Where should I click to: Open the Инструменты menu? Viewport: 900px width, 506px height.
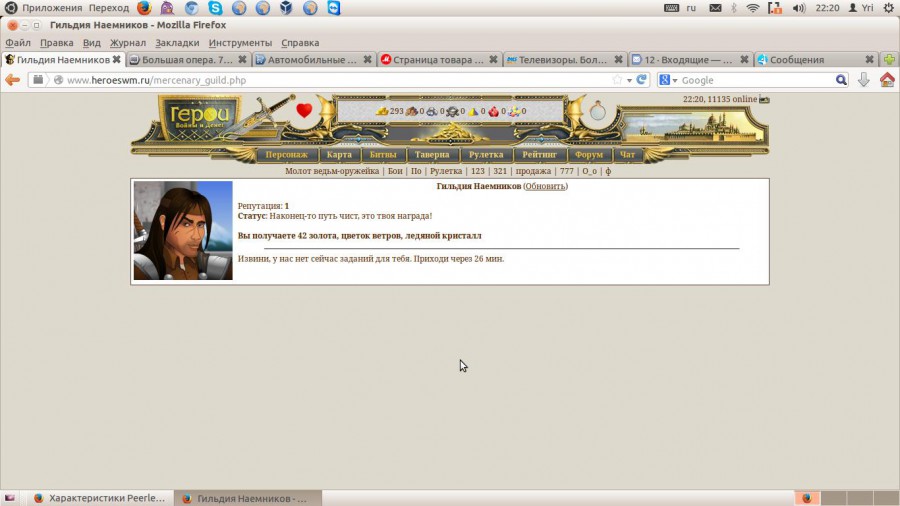240,42
